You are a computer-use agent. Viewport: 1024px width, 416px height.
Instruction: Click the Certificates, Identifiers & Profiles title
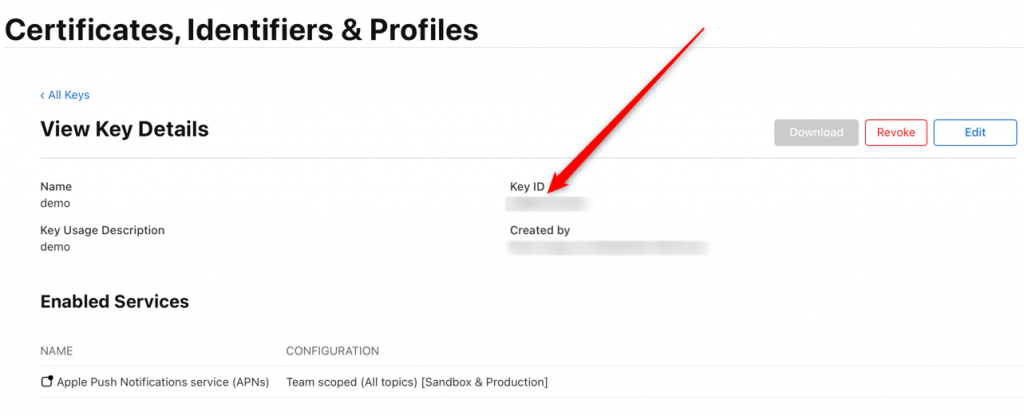tap(242, 29)
